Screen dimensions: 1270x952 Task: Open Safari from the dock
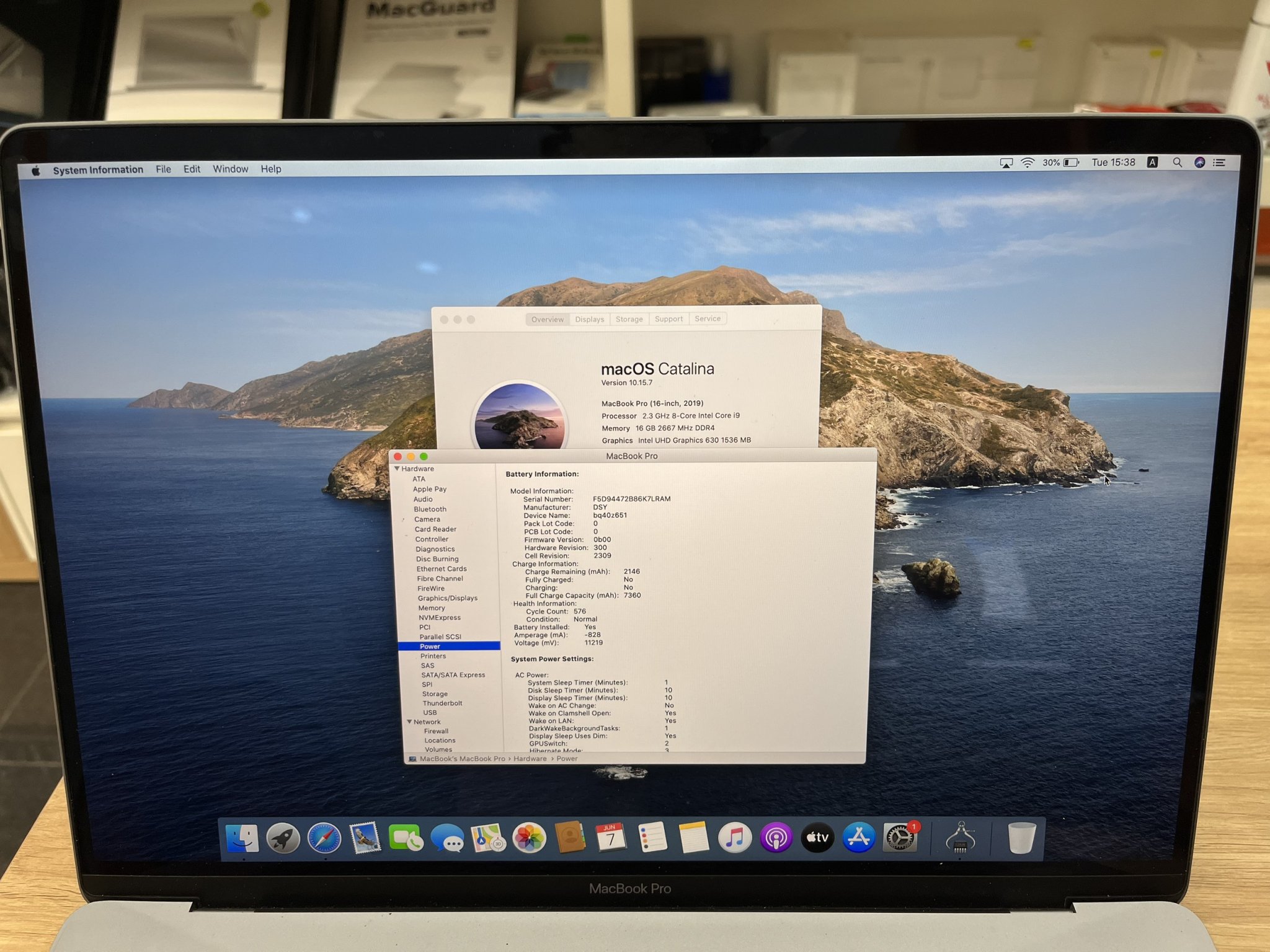tap(324, 839)
